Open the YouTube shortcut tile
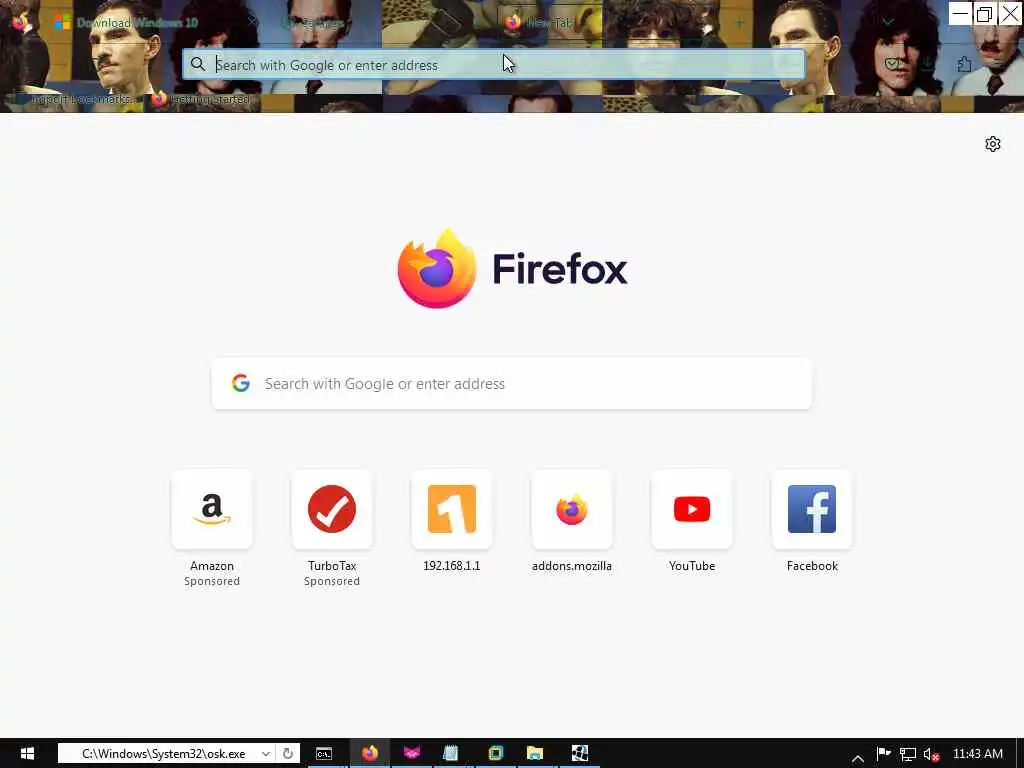 click(692, 509)
